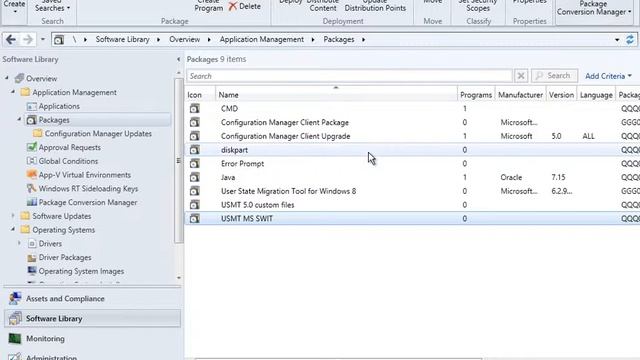This screenshot has height=360, width=640.
Task: Collapse the Packages tree node
Action: 19,119
